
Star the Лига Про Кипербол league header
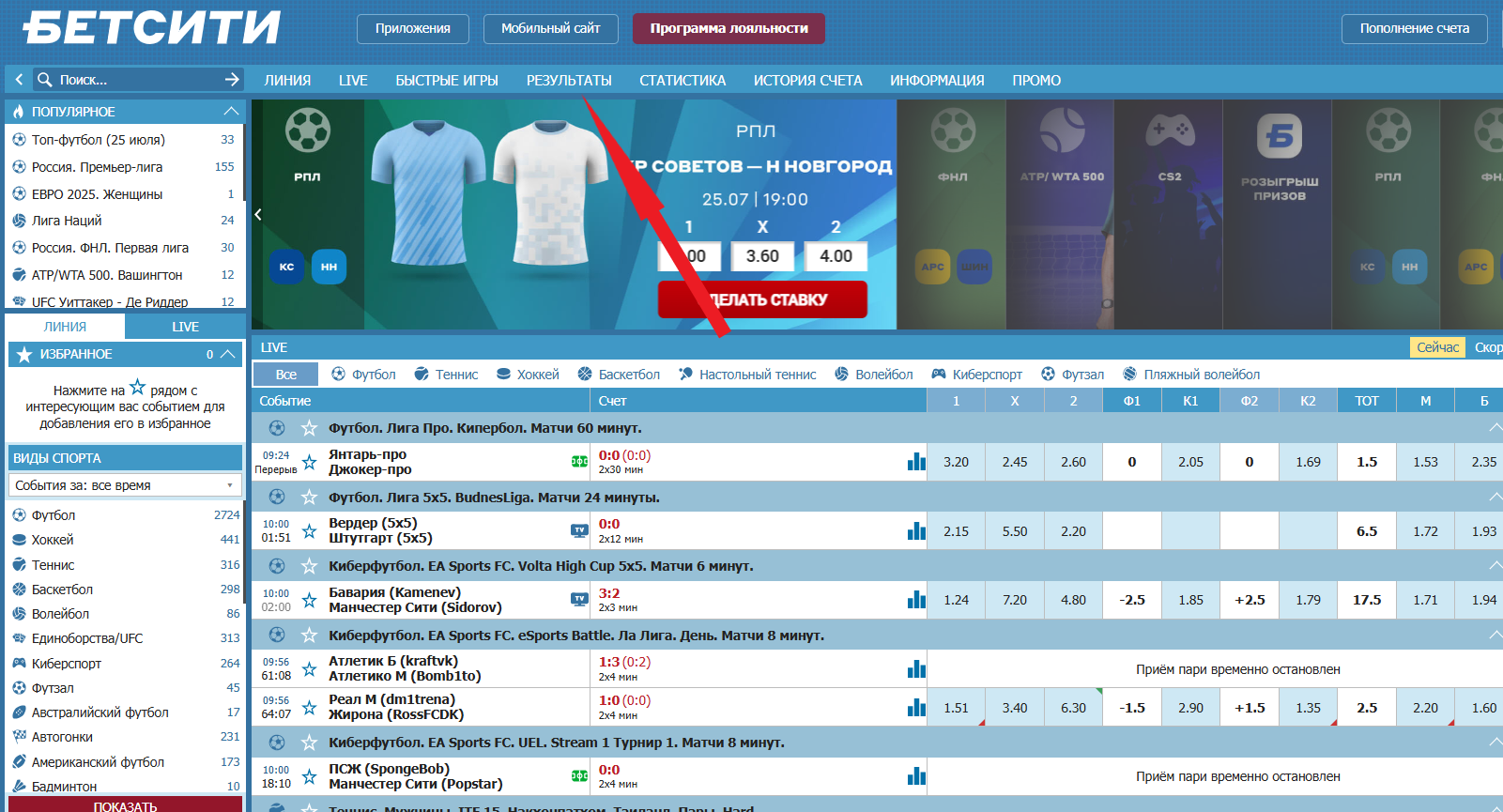[309, 428]
